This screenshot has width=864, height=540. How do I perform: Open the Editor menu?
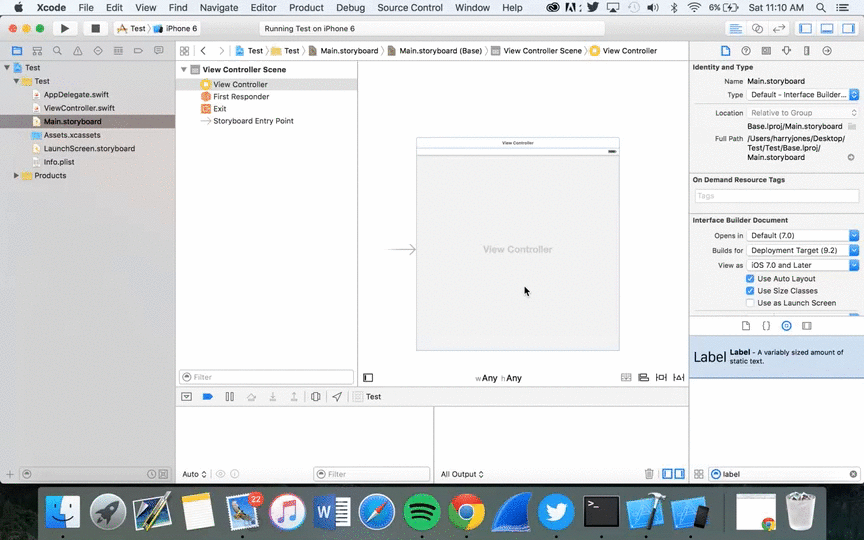tap(263, 8)
